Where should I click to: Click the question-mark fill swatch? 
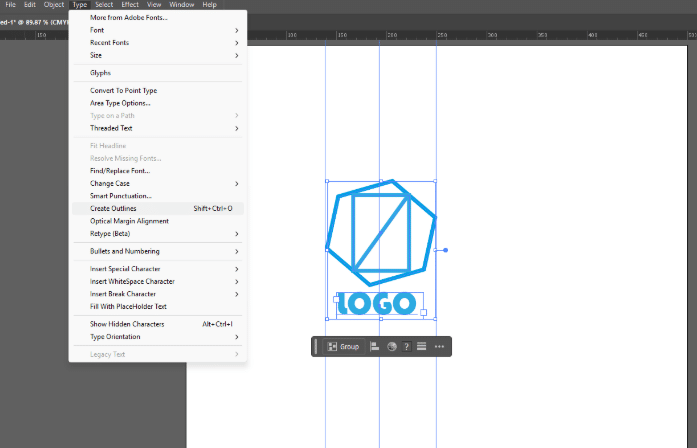[x=406, y=346]
